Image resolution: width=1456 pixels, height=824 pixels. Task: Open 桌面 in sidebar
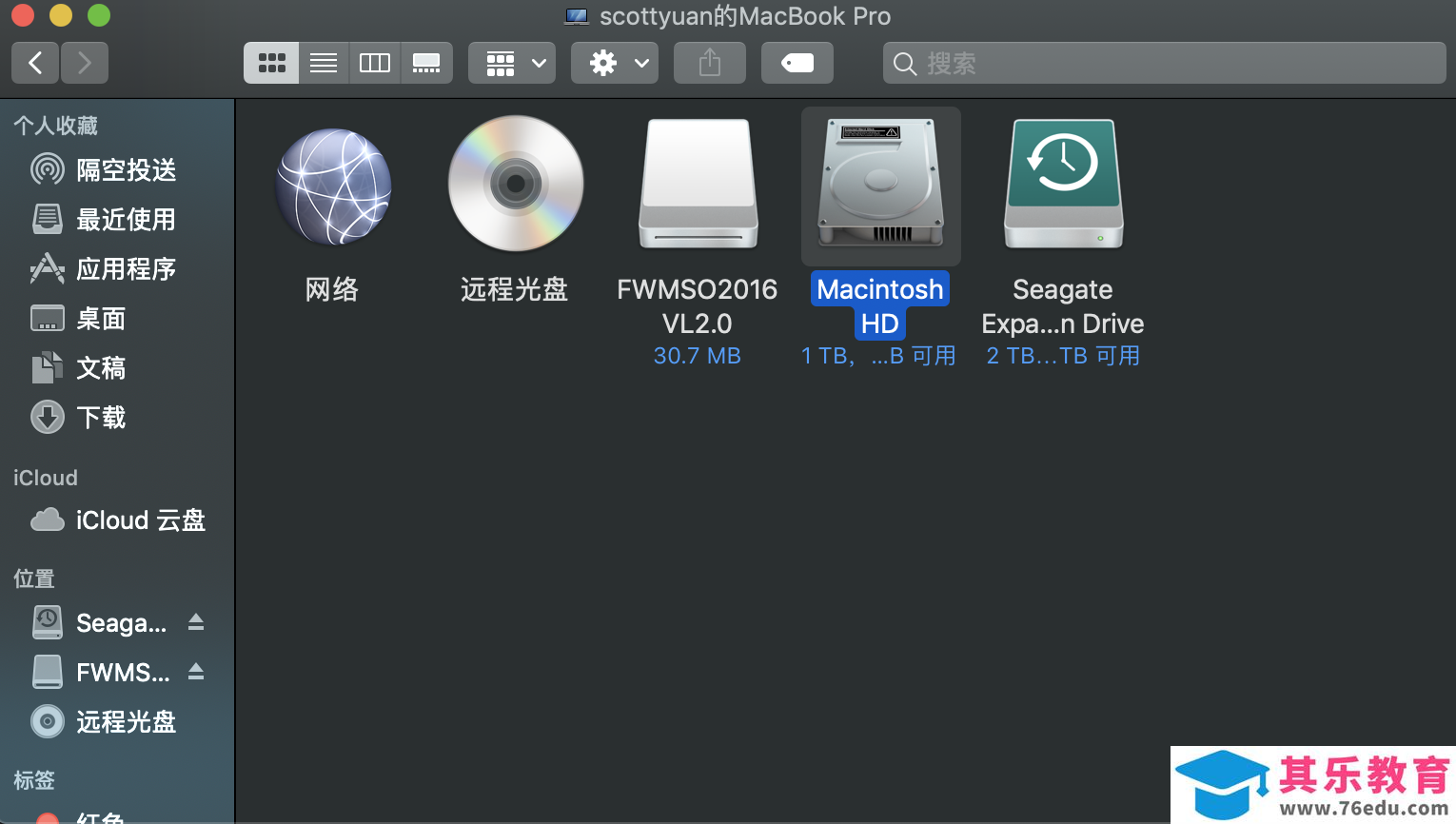[x=117, y=319]
